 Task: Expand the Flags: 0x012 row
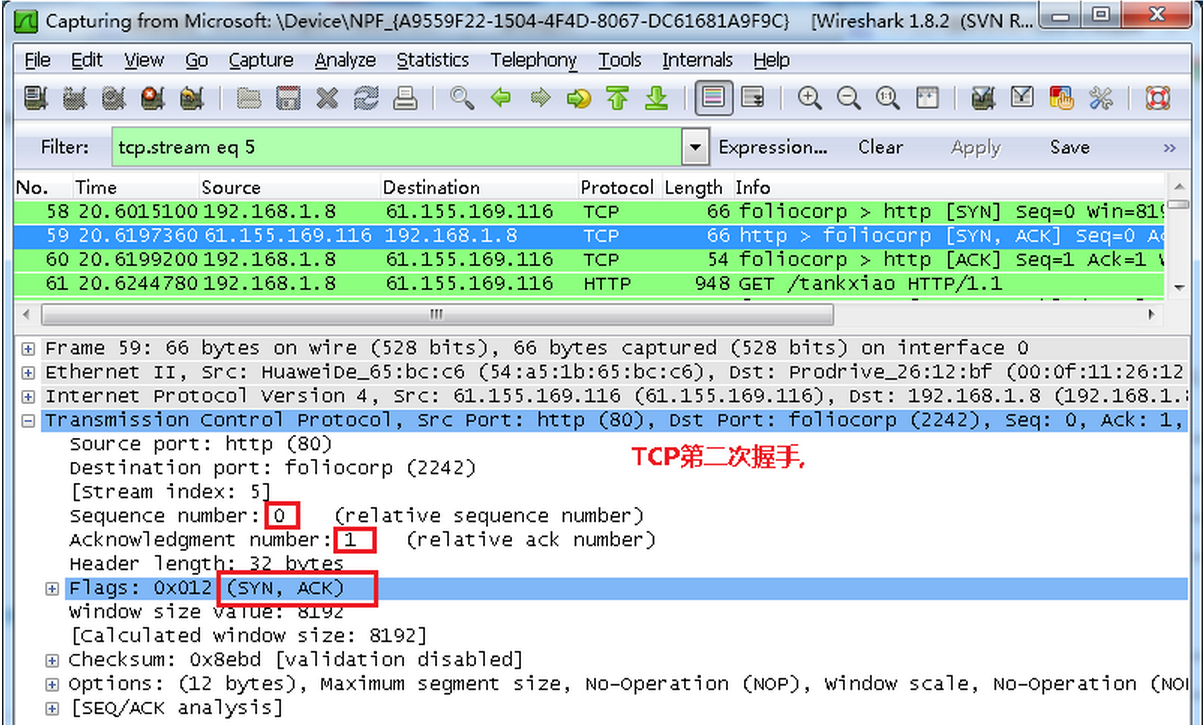tap(52, 588)
